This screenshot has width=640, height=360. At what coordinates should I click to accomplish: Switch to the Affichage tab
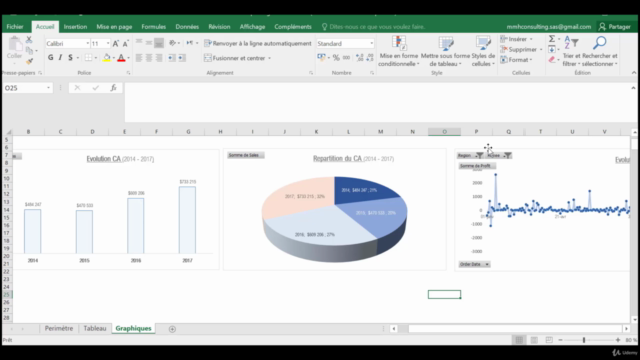252,27
